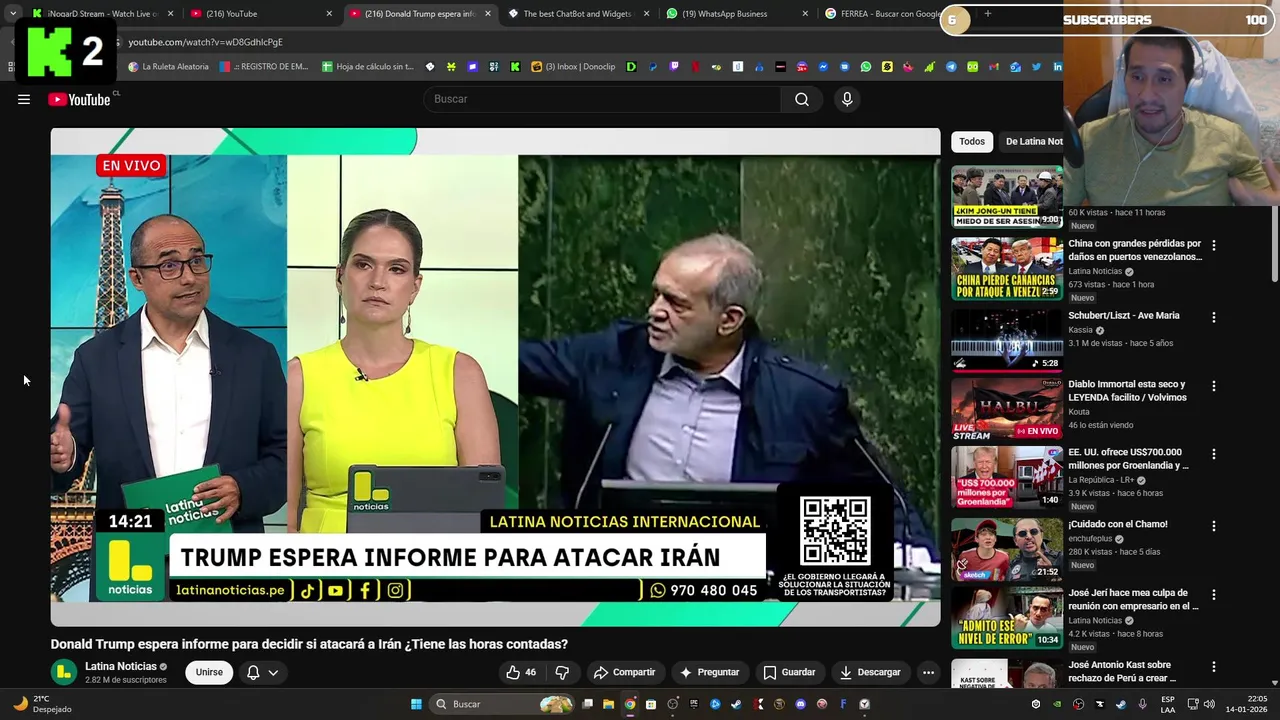Open options for China con grandes pérdidas video
Screen dimensions: 1280x720
click(x=1214, y=245)
